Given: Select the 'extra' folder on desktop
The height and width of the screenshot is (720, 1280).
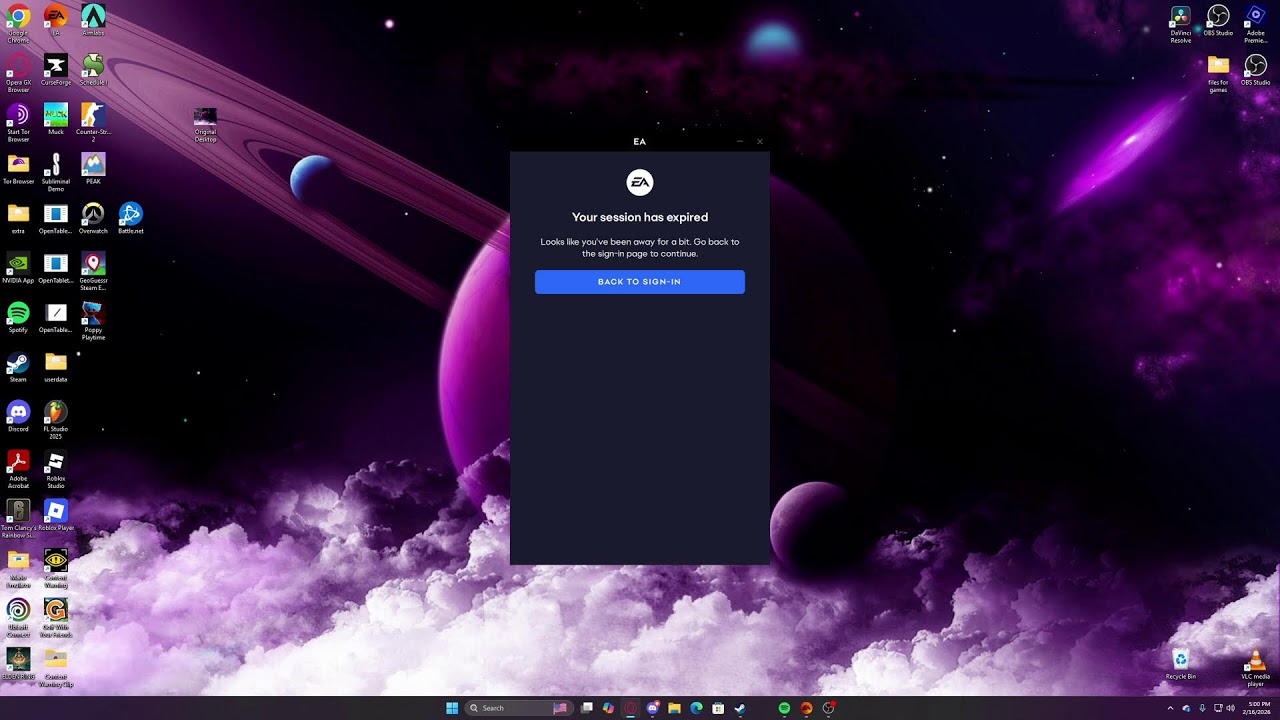Looking at the screenshot, I should (18, 218).
